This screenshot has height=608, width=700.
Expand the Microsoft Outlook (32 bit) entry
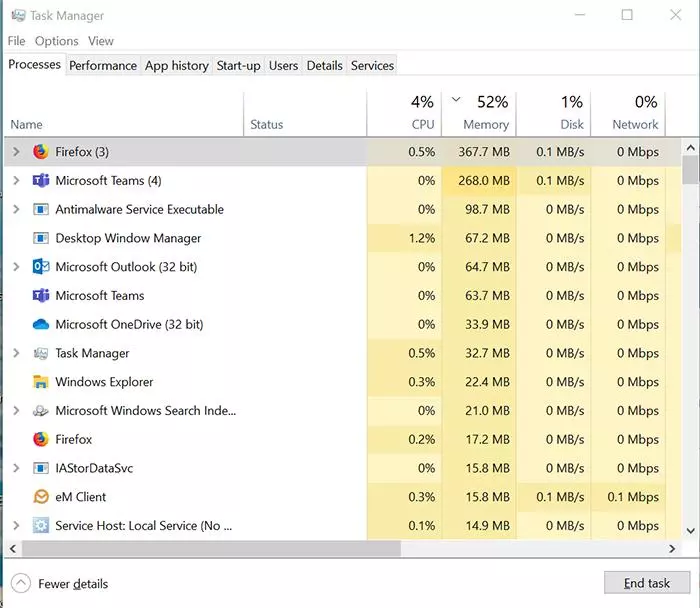tap(16, 267)
